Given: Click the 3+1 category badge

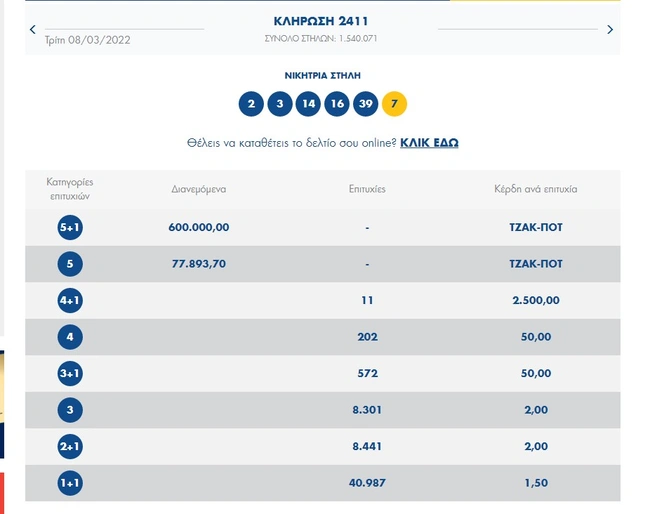Looking at the screenshot, I should [70, 373].
